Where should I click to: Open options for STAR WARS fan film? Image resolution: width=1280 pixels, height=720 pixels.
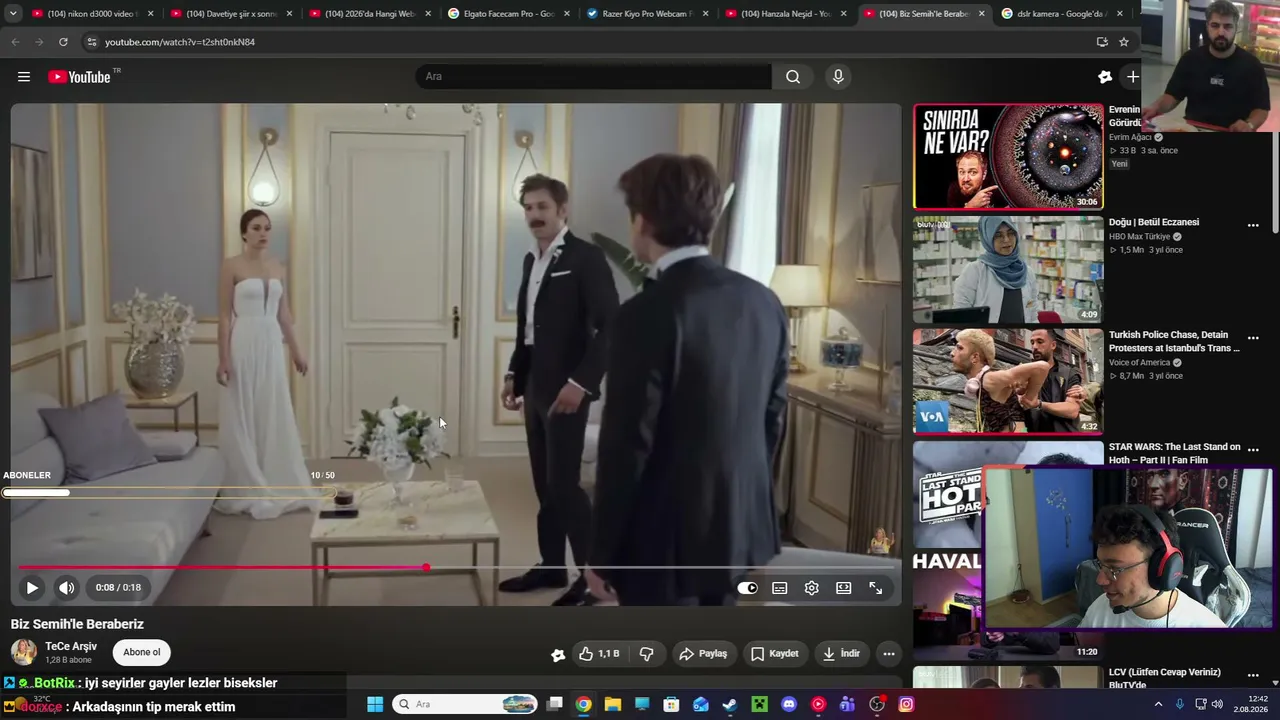(x=1253, y=450)
